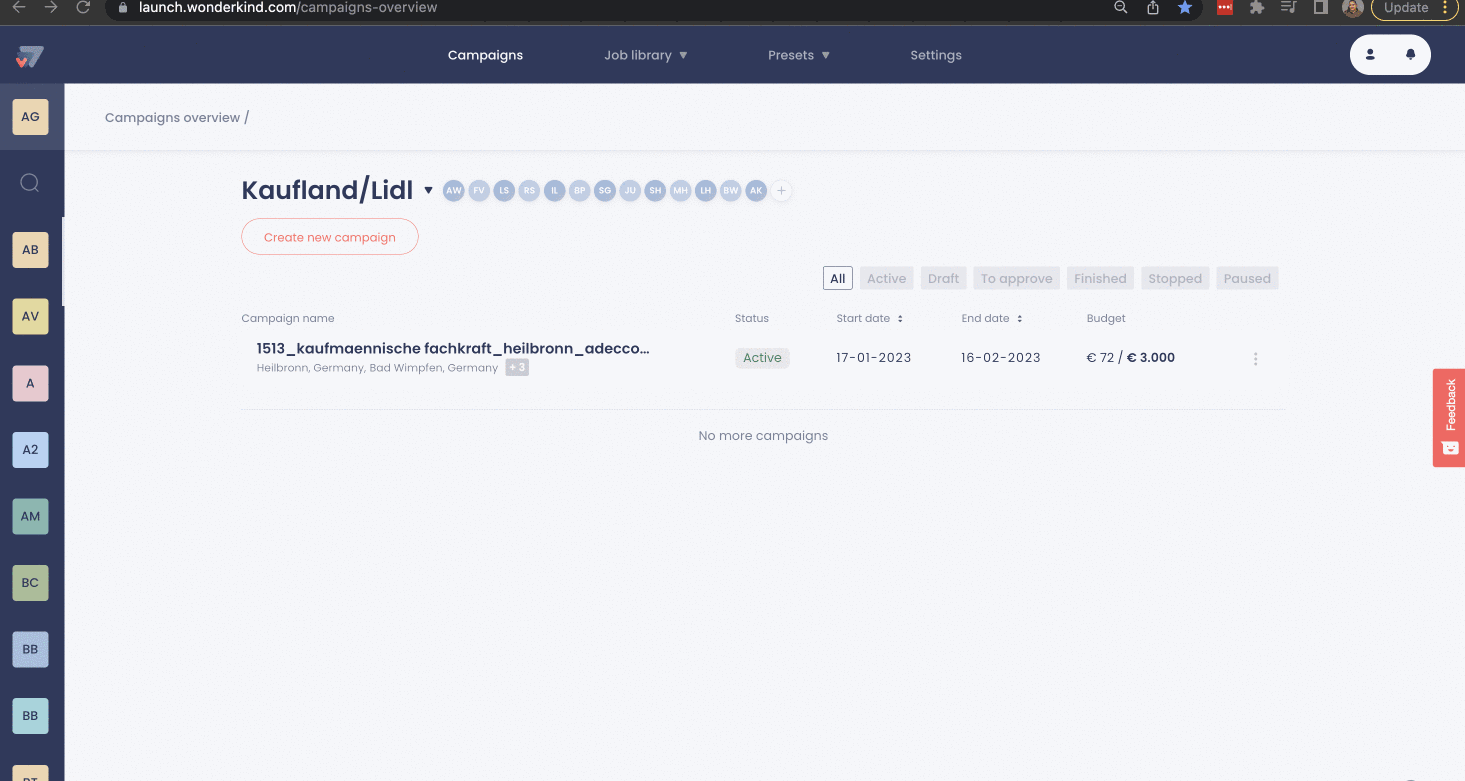
Task: Click the RS member avatar
Action: (x=529, y=190)
